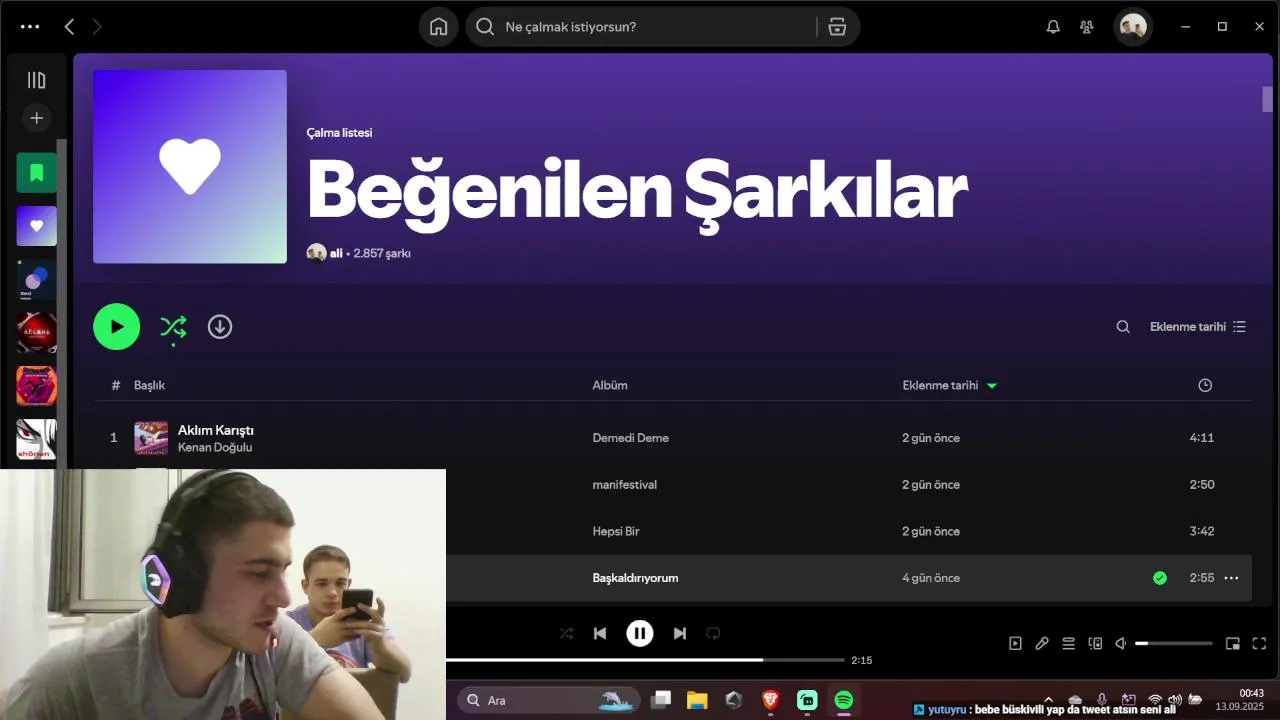Switch to Spotify on the taskbar
Screen dimensions: 1280x720
click(x=844, y=700)
